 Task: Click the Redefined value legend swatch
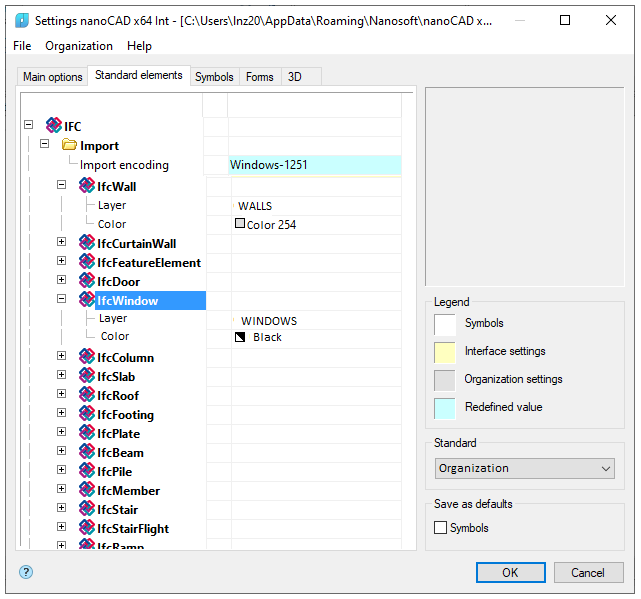point(445,408)
